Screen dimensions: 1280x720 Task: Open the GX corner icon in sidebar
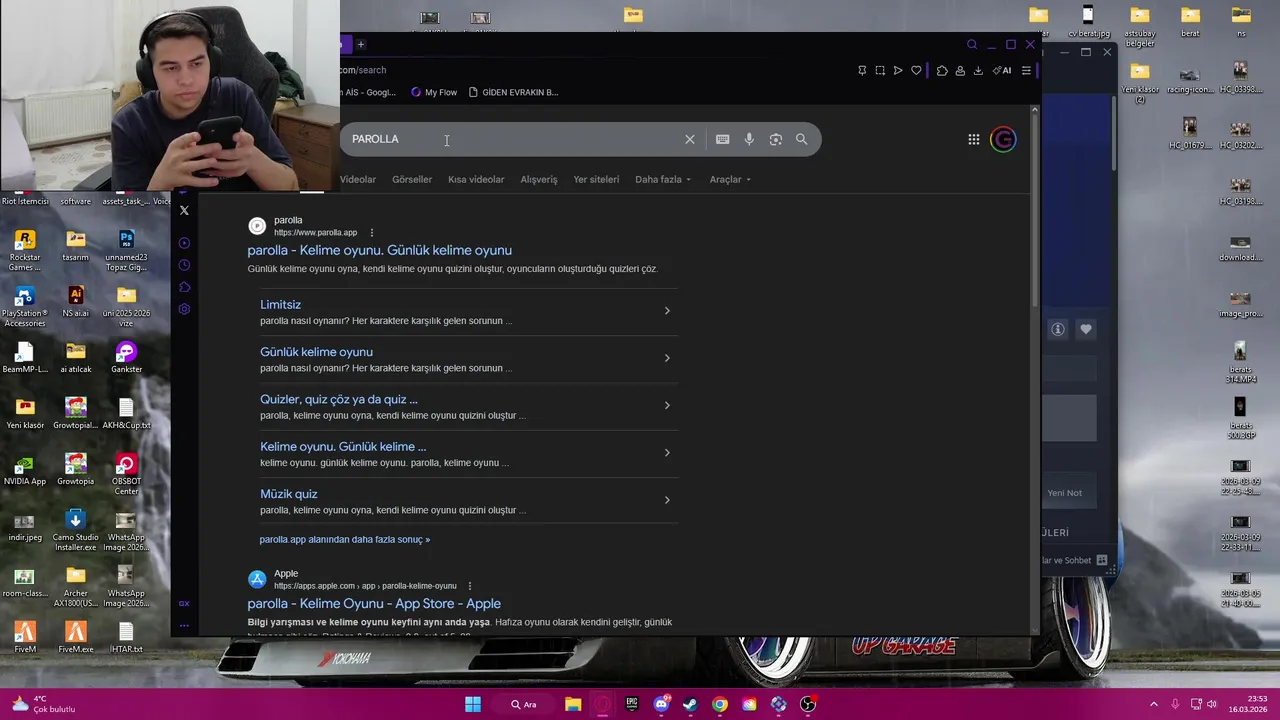[x=184, y=603]
